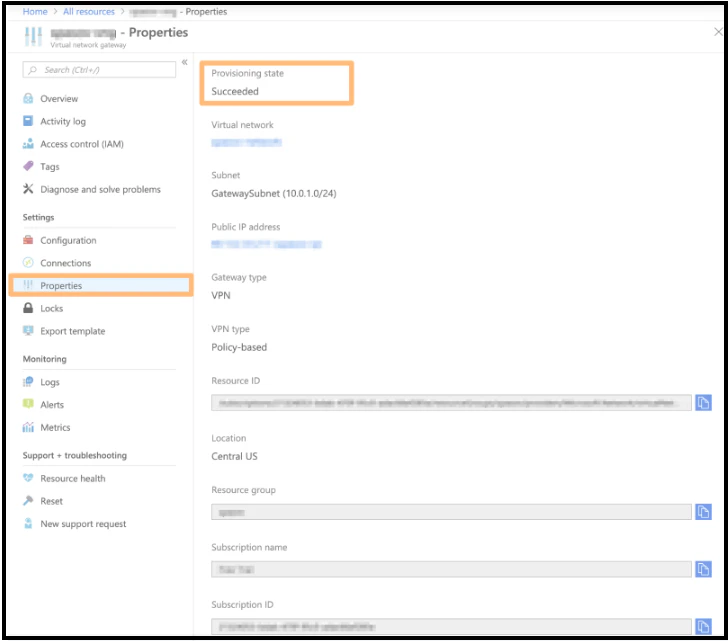The height and width of the screenshot is (641, 728).
Task: Click the virtual network gateway header icon
Action: coord(33,37)
